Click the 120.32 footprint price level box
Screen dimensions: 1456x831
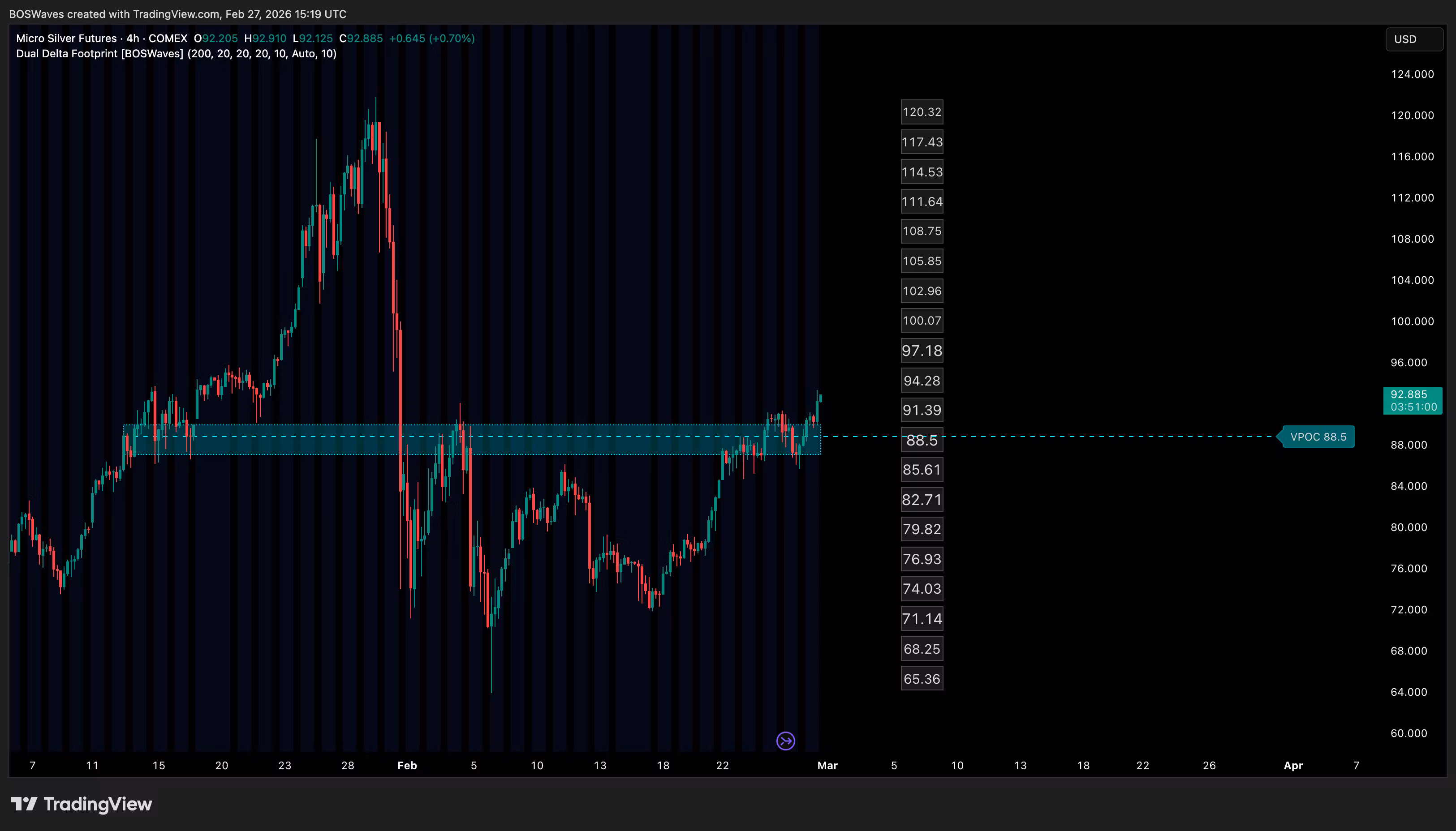click(922, 112)
